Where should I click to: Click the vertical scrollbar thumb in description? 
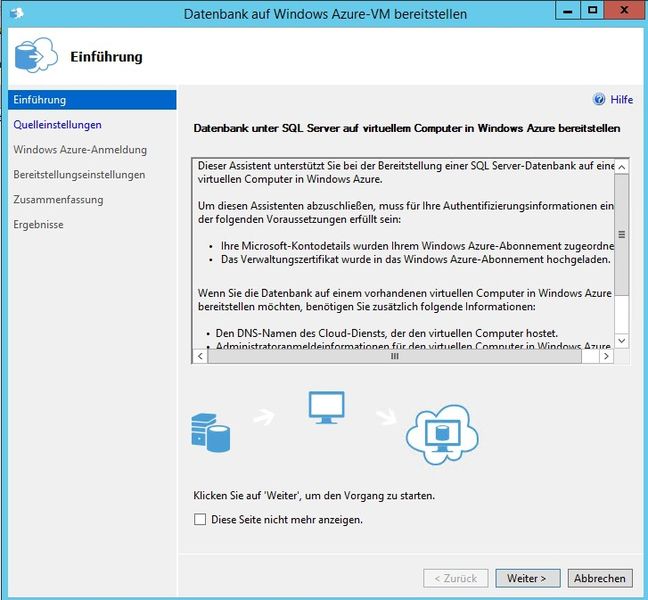click(622, 234)
